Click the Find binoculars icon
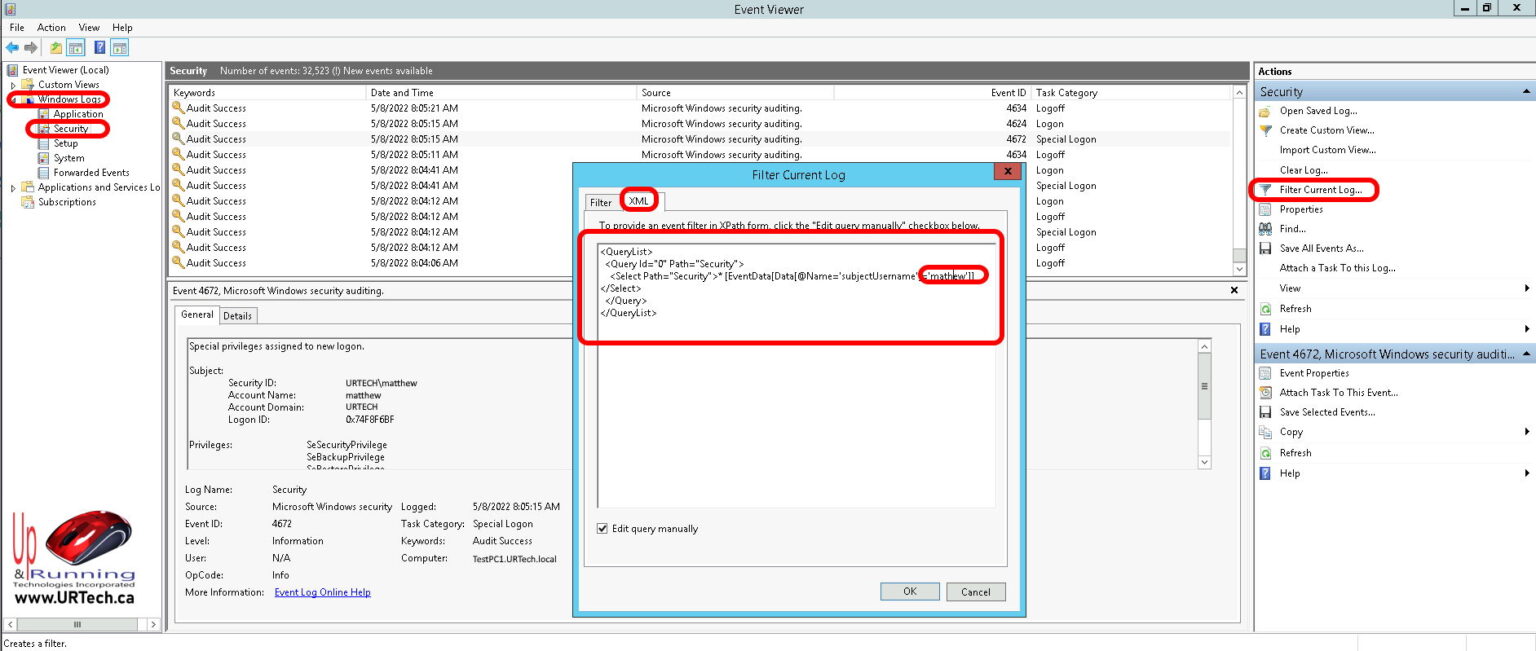1536x651 pixels. coord(1265,229)
